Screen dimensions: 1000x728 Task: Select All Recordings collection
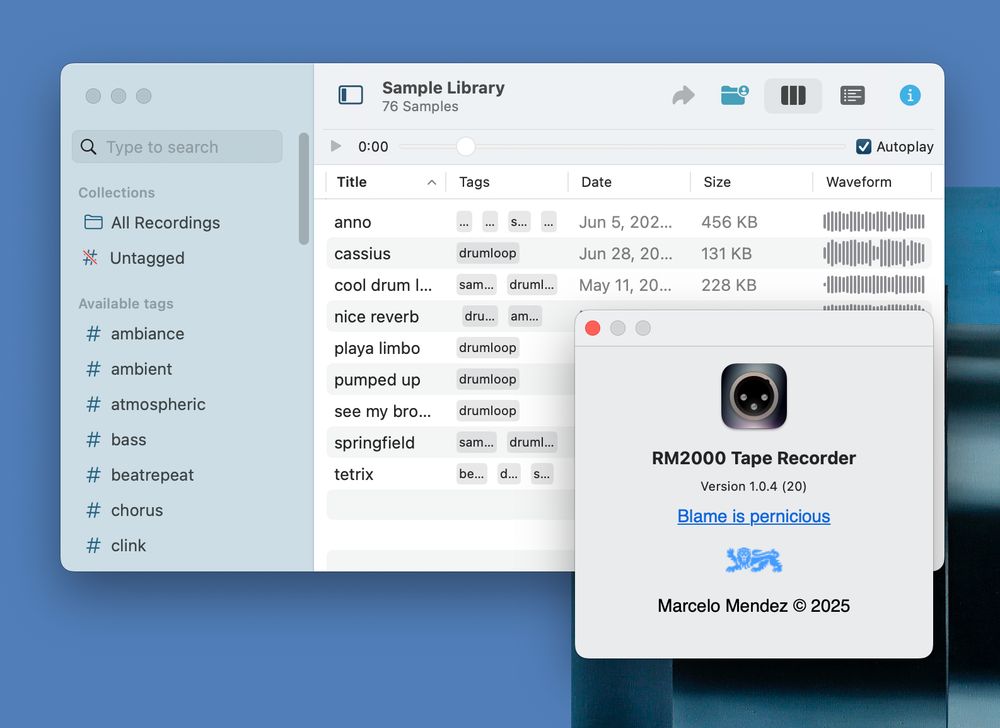(x=165, y=222)
